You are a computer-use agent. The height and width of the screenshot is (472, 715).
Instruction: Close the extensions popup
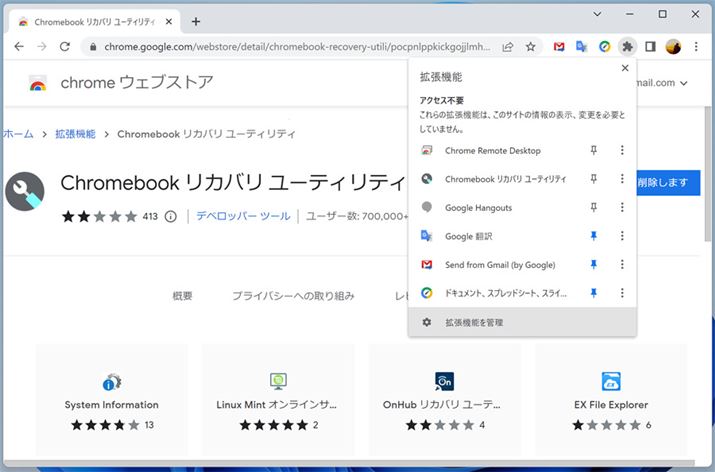click(x=625, y=68)
